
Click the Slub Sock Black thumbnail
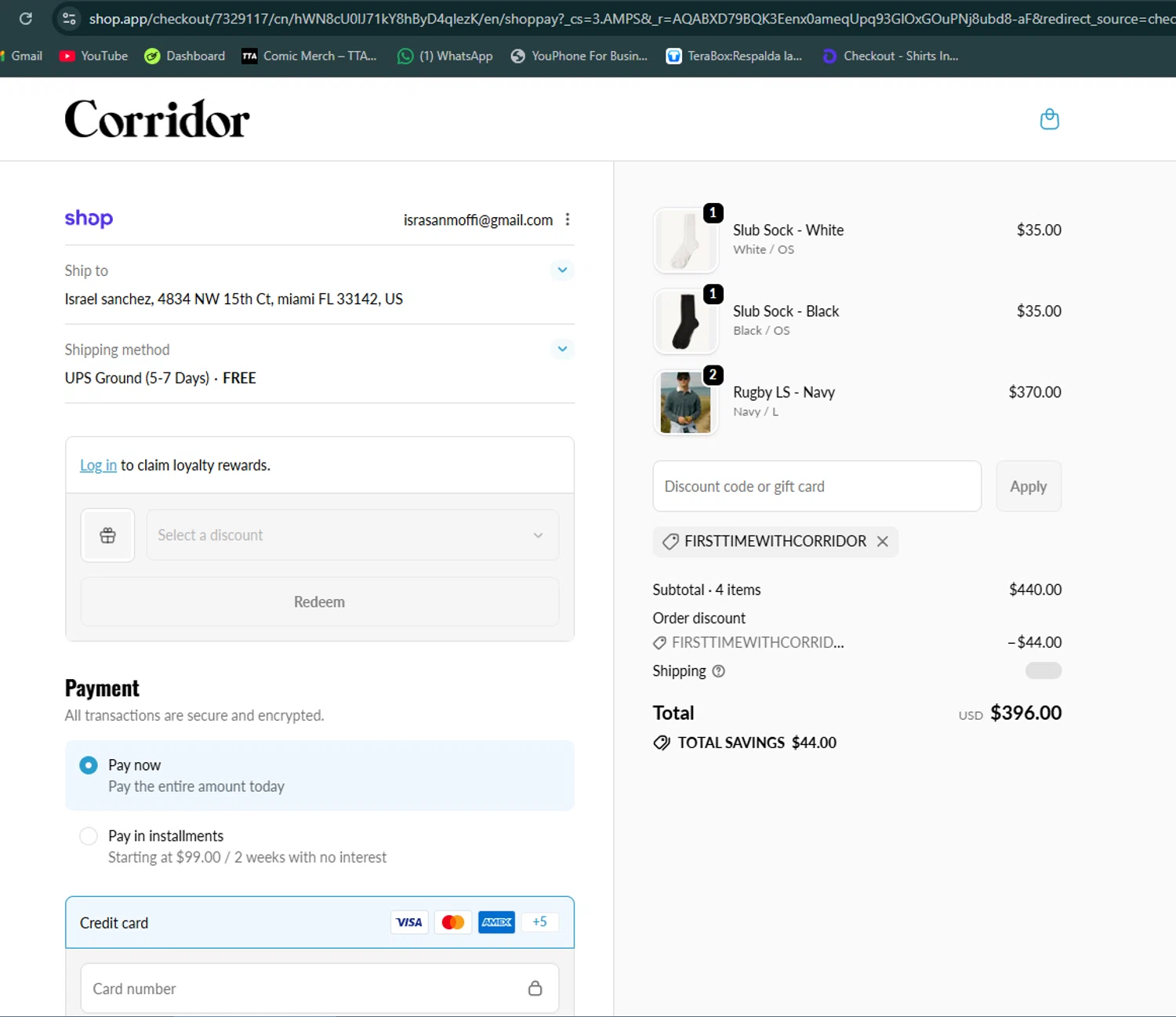686,321
